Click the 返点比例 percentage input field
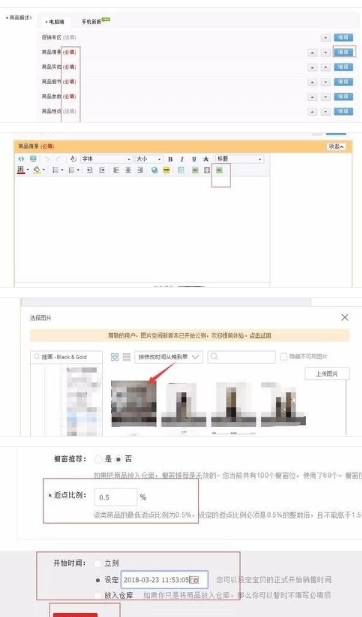 pyautogui.click(x=116, y=497)
